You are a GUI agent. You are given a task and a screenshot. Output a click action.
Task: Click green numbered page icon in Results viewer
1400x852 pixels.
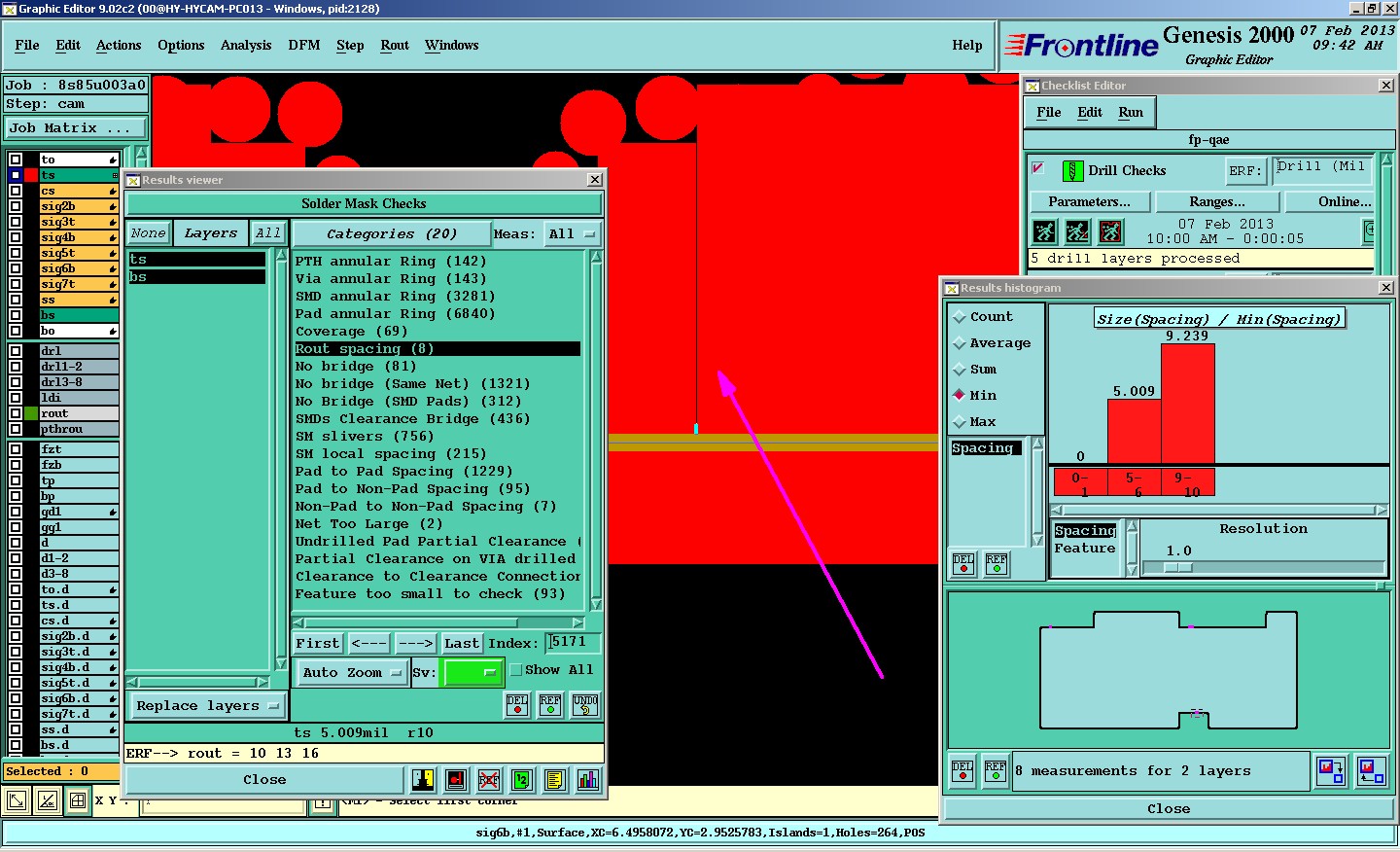(522, 780)
